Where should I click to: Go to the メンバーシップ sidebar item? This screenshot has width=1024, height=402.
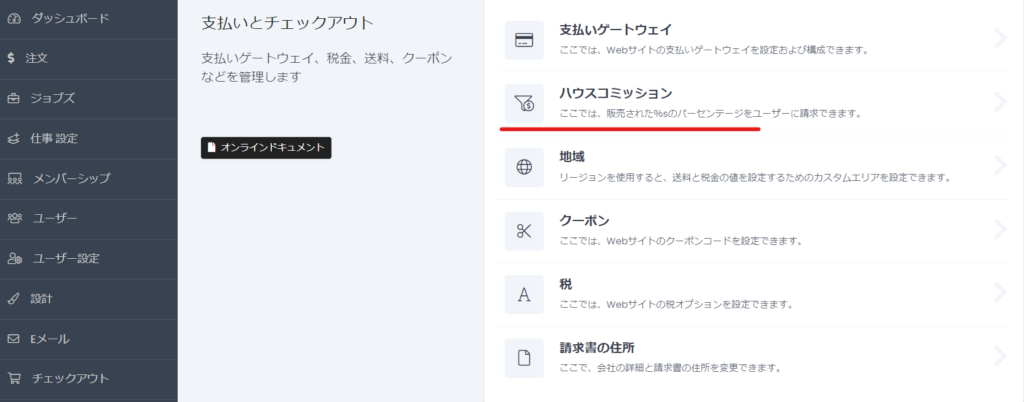coord(71,178)
